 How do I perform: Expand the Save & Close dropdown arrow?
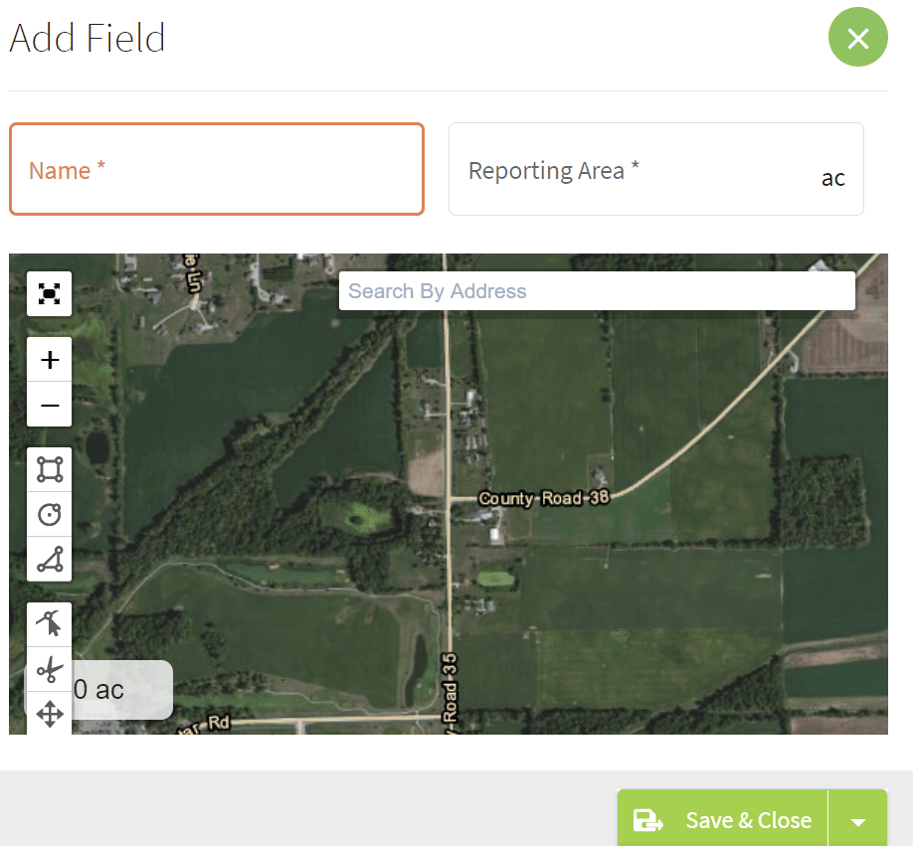click(x=858, y=821)
